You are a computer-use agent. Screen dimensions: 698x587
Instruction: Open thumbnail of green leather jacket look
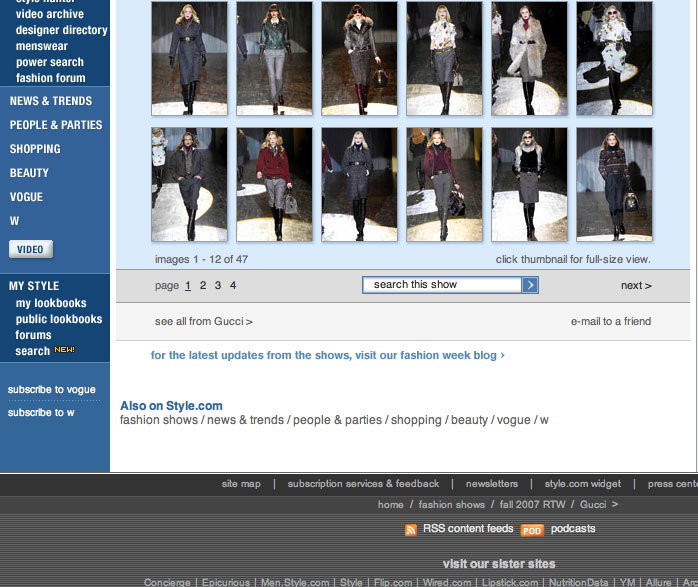[x=274, y=58]
